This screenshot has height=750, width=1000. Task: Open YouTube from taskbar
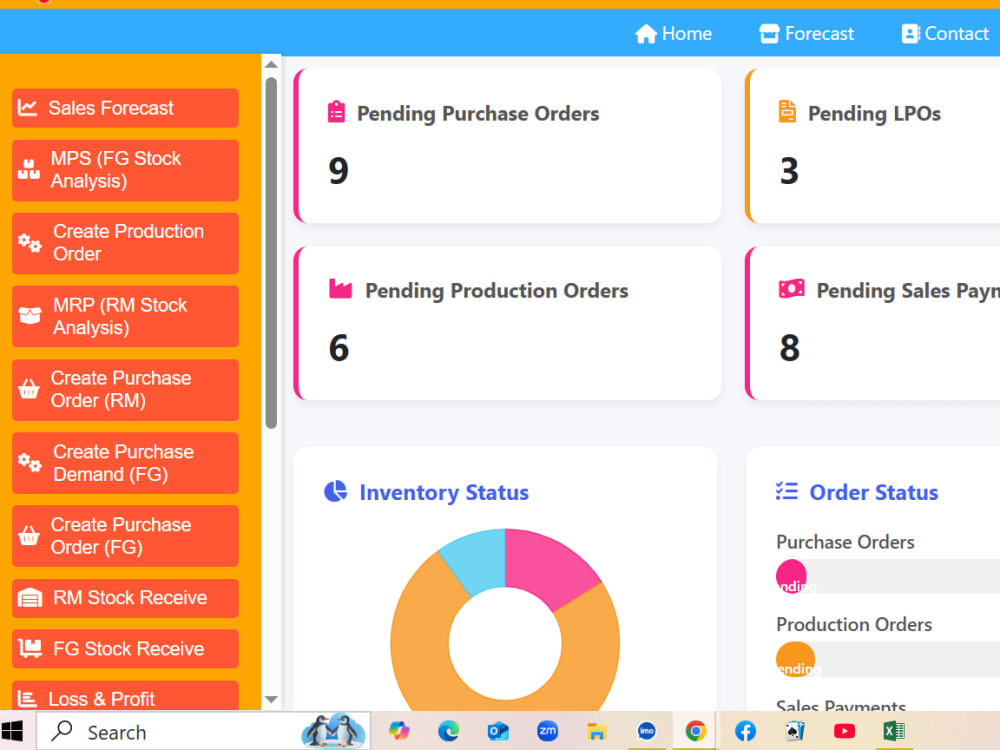click(x=844, y=731)
